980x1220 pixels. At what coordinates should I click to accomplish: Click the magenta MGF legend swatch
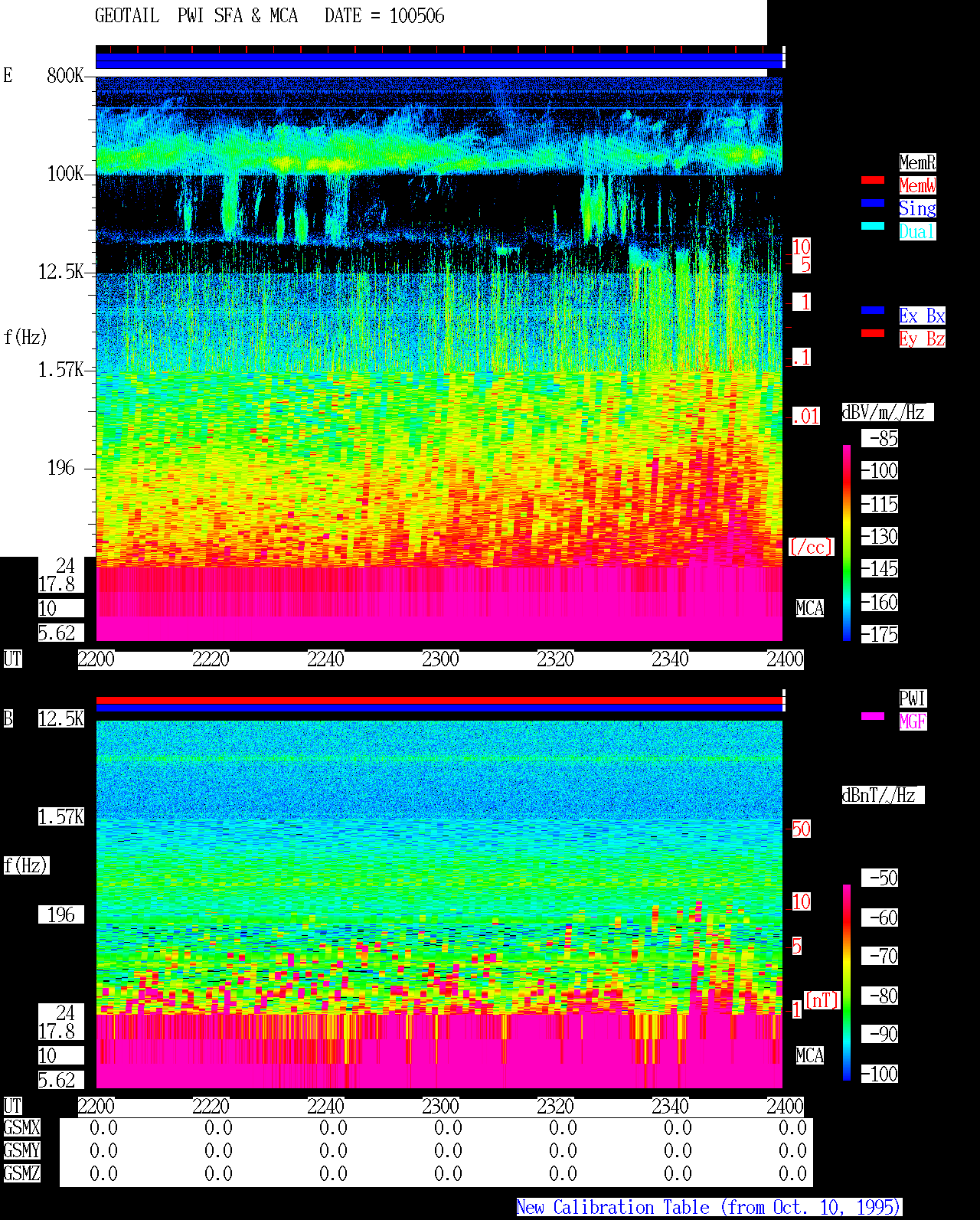[873, 716]
